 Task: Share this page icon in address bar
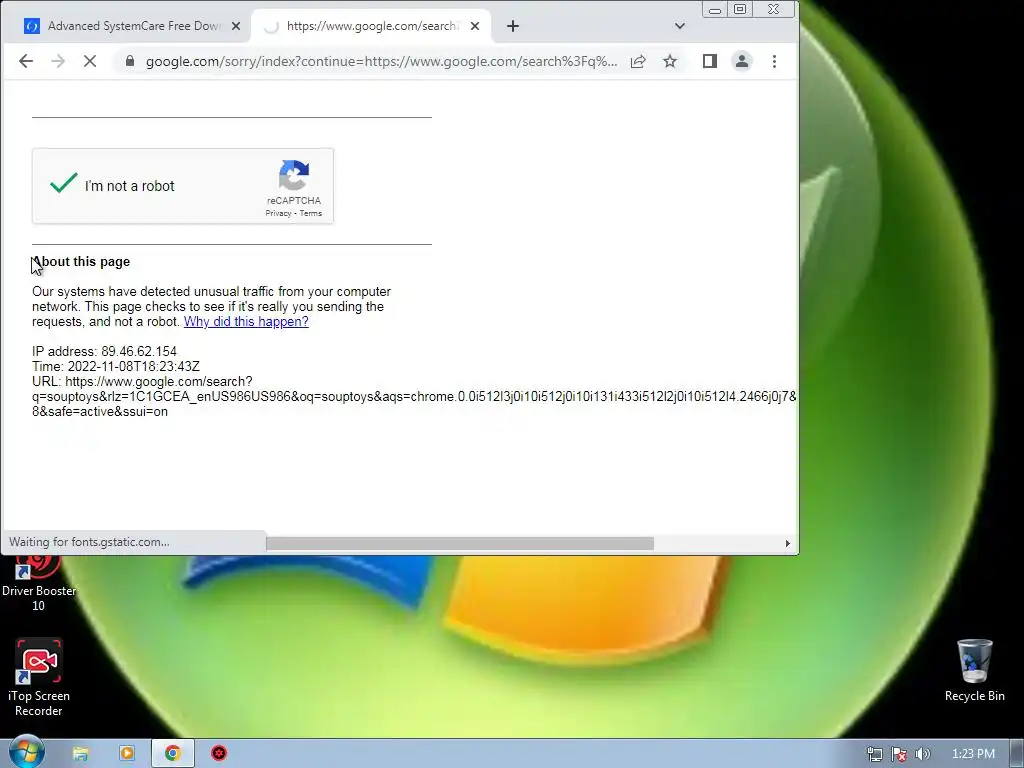(x=638, y=61)
